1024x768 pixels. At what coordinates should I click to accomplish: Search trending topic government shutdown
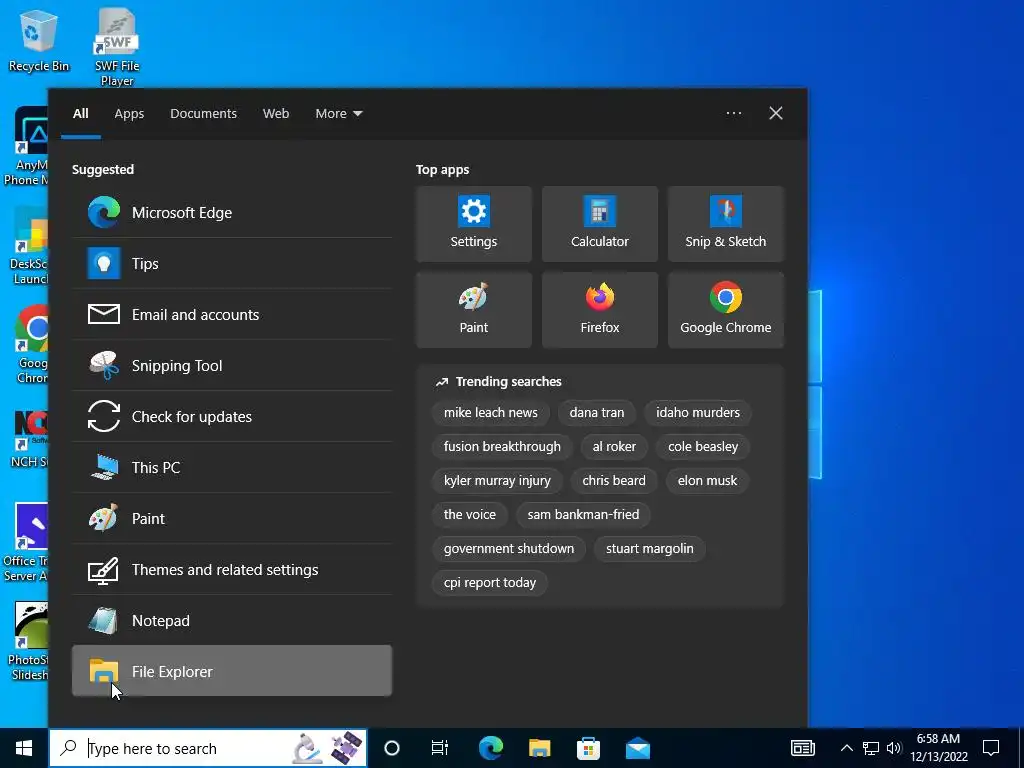tap(509, 549)
